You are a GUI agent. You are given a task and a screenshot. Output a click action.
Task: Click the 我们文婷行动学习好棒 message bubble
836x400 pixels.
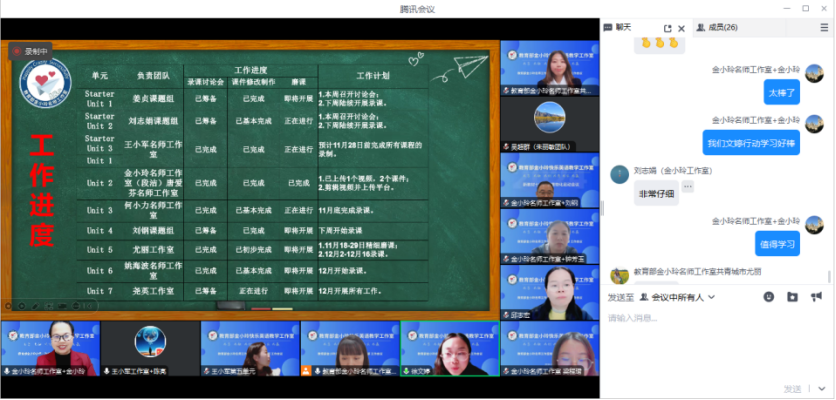pyautogui.click(x=751, y=143)
